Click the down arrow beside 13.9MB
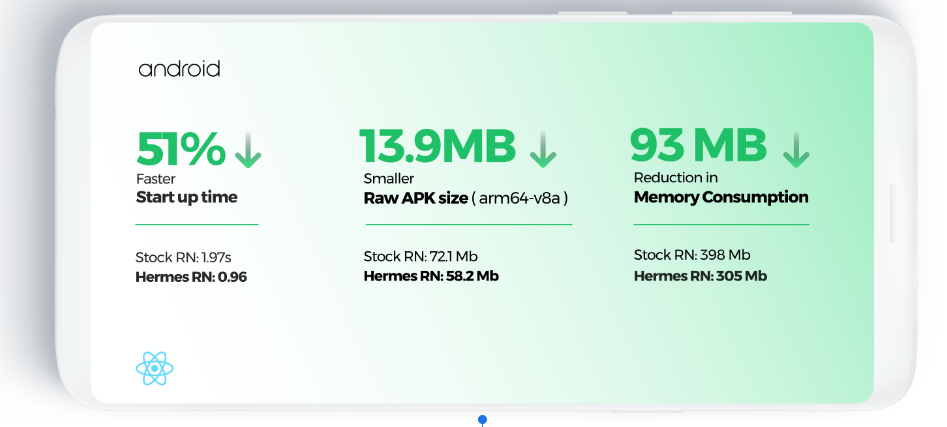947x427 pixels. pos(542,150)
